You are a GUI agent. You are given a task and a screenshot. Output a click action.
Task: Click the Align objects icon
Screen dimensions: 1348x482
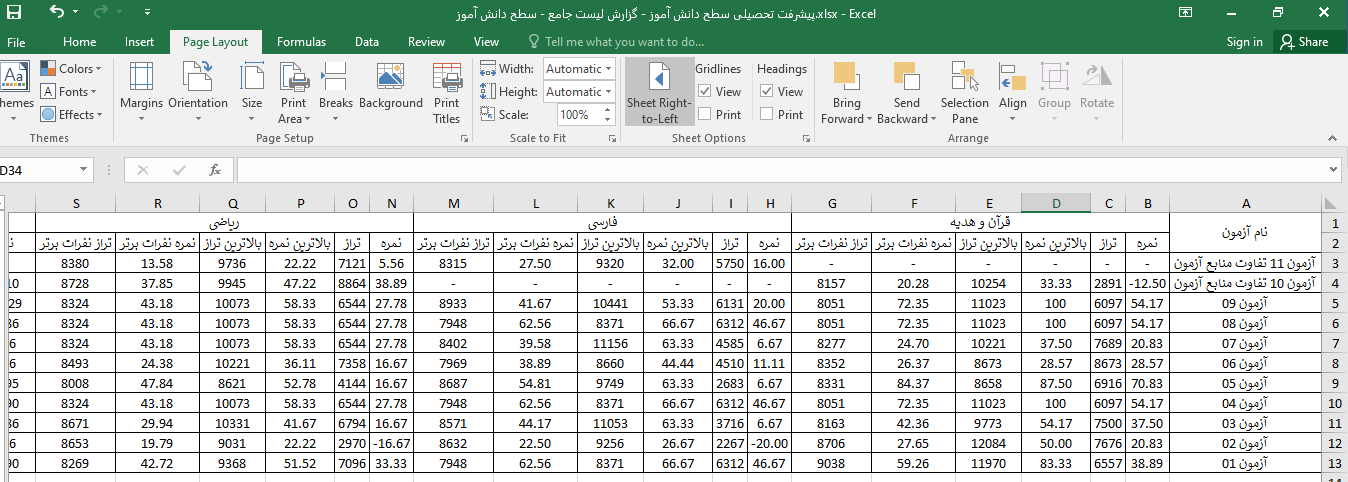coord(1012,77)
